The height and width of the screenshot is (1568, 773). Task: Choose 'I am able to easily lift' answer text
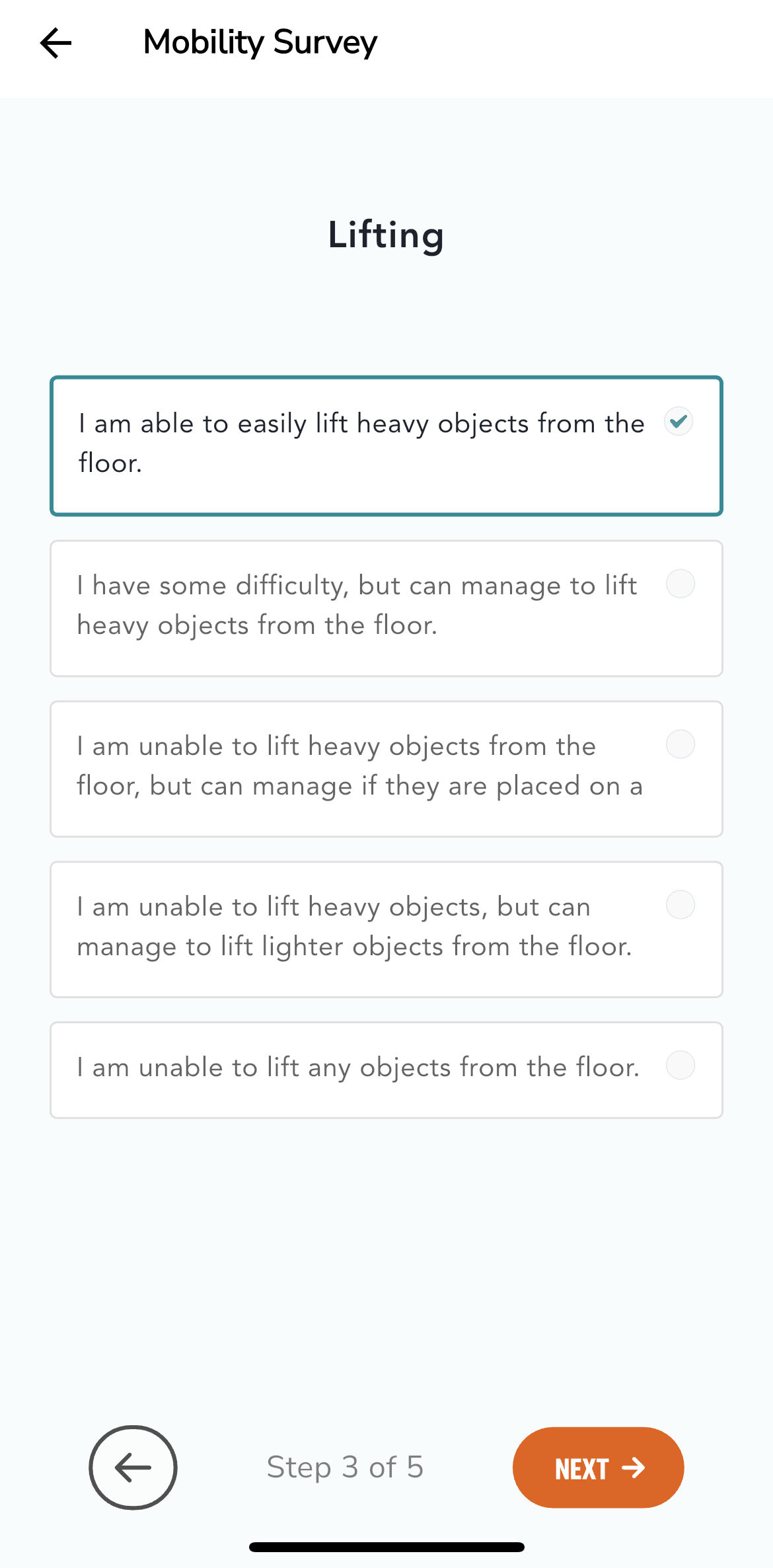(x=361, y=424)
